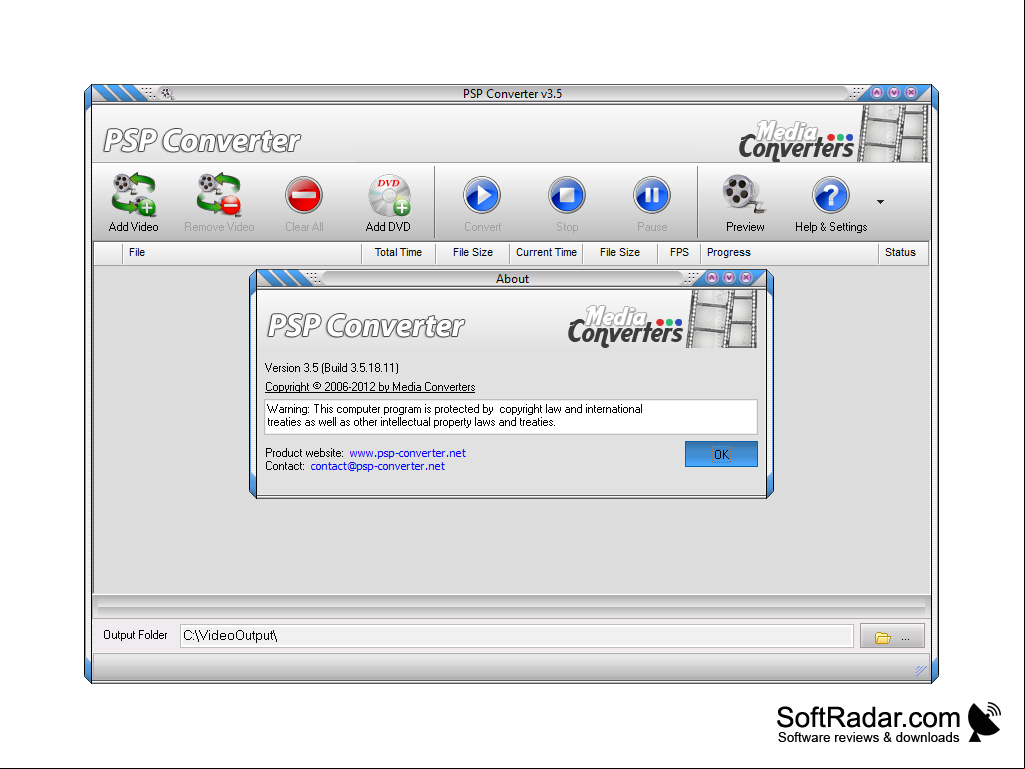Click the Add DVD disc icon
Viewport: 1025px width, 769px height.
pyautogui.click(x=388, y=195)
